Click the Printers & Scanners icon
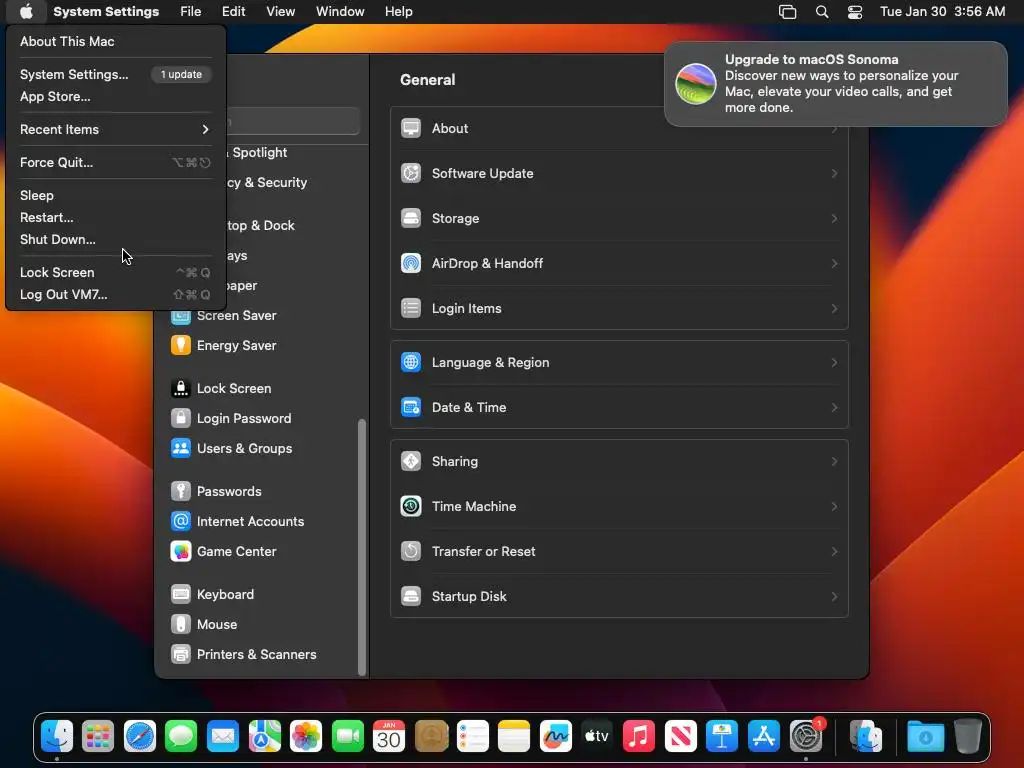Image resolution: width=1024 pixels, height=768 pixels. point(181,654)
